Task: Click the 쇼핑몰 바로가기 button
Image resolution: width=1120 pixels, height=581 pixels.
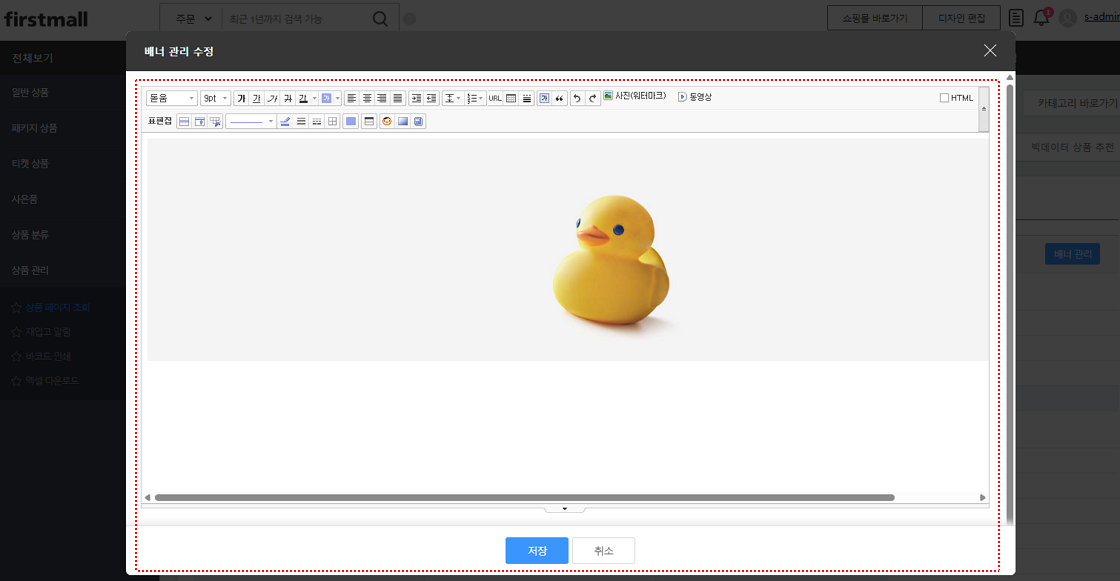Action: 874,18
